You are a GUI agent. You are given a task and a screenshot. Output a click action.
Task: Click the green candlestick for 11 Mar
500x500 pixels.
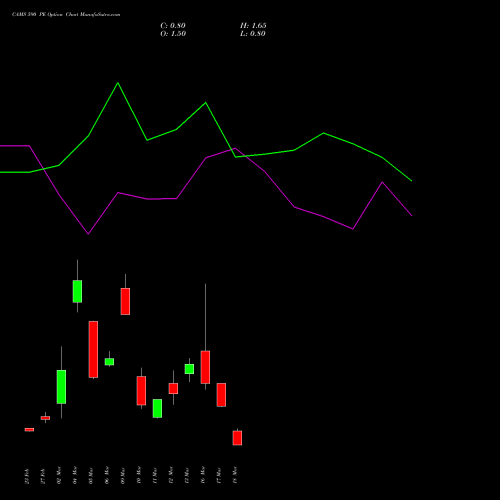157,408
